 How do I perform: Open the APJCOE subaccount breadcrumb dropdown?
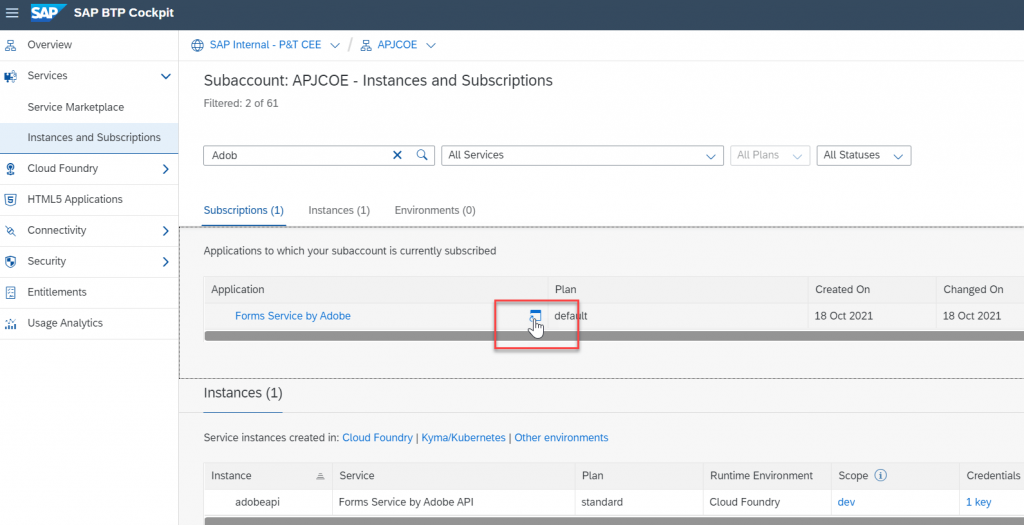431,45
